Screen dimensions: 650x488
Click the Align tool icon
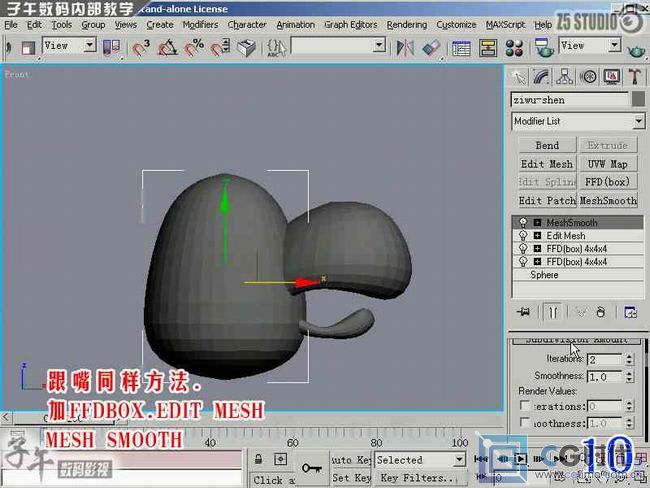coord(431,48)
